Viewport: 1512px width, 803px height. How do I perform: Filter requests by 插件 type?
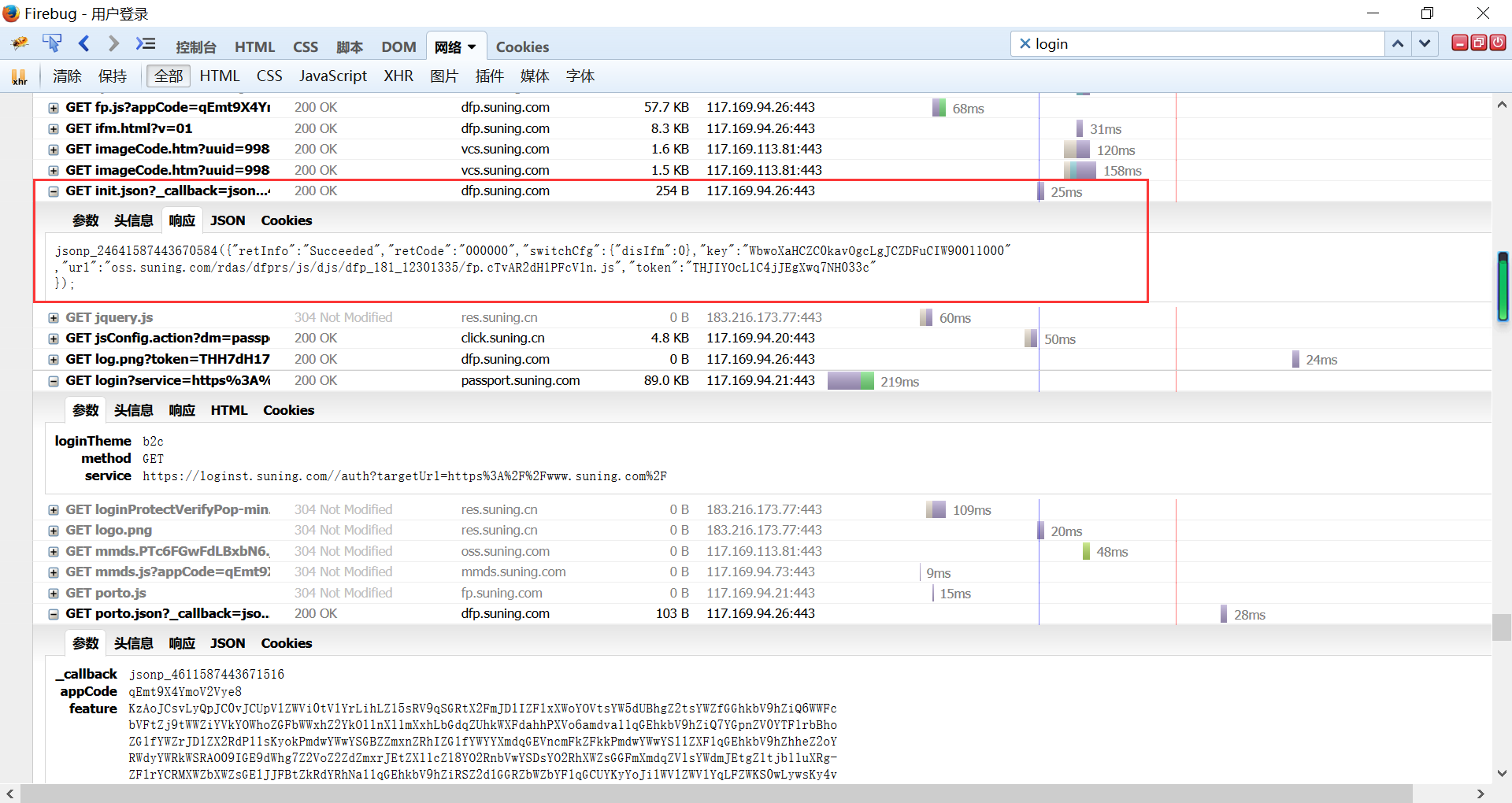tap(489, 76)
